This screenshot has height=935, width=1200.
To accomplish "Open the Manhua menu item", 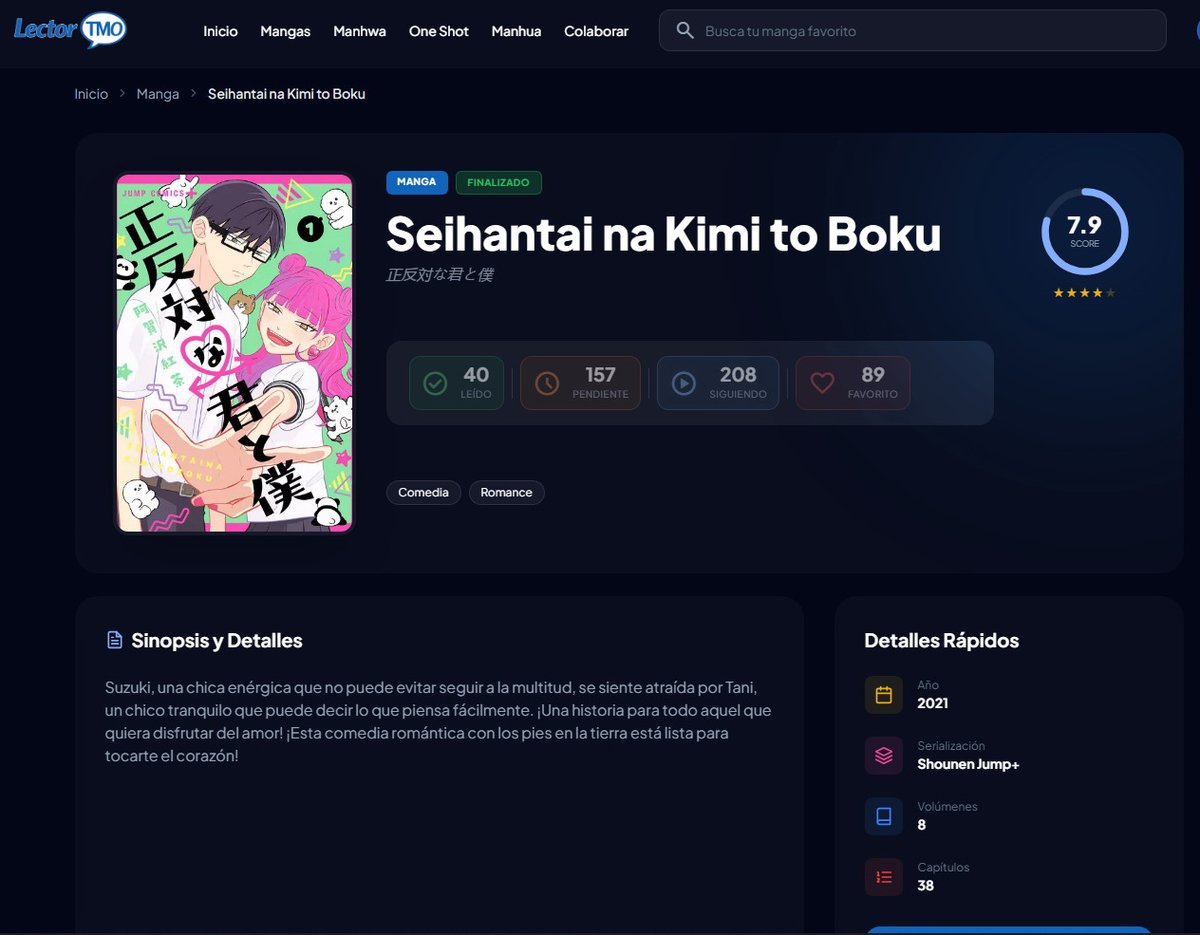I will click(516, 31).
